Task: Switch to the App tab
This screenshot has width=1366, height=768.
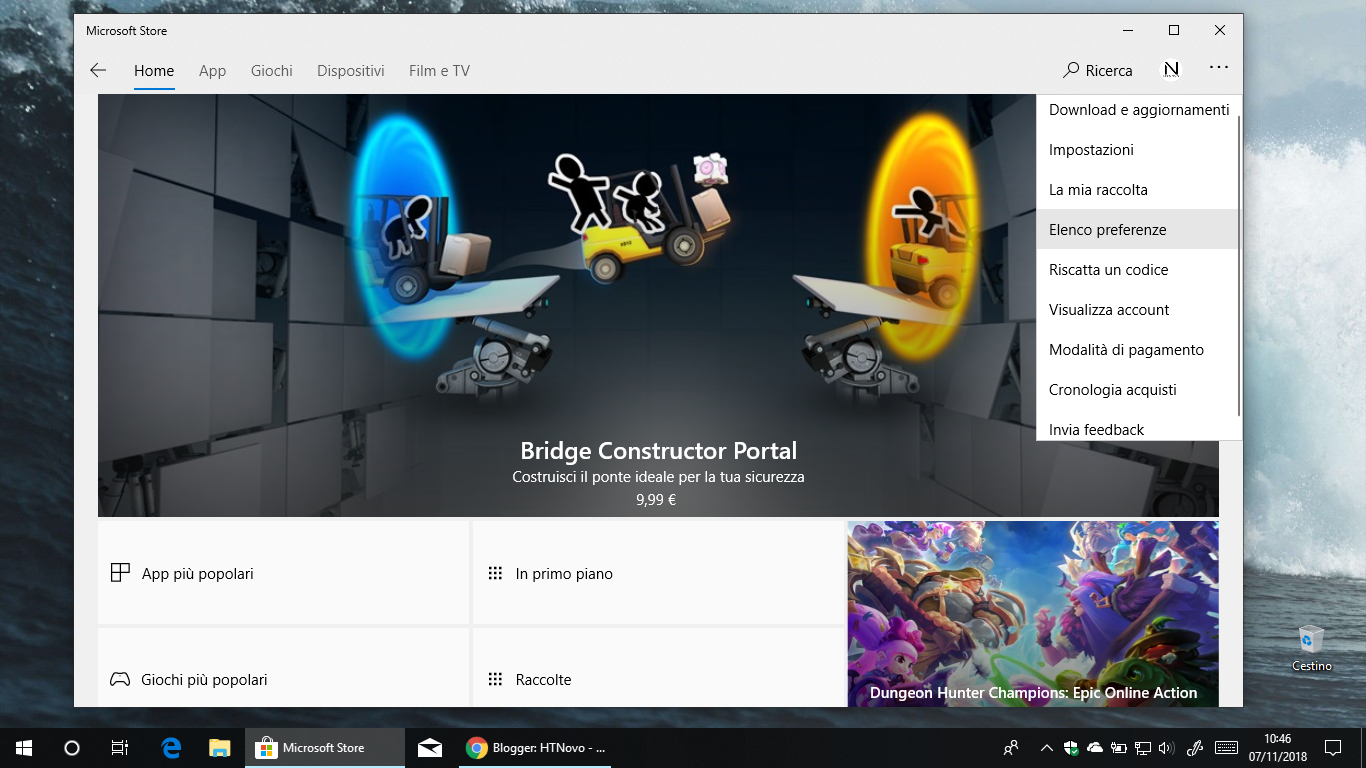Action: pos(212,71)
